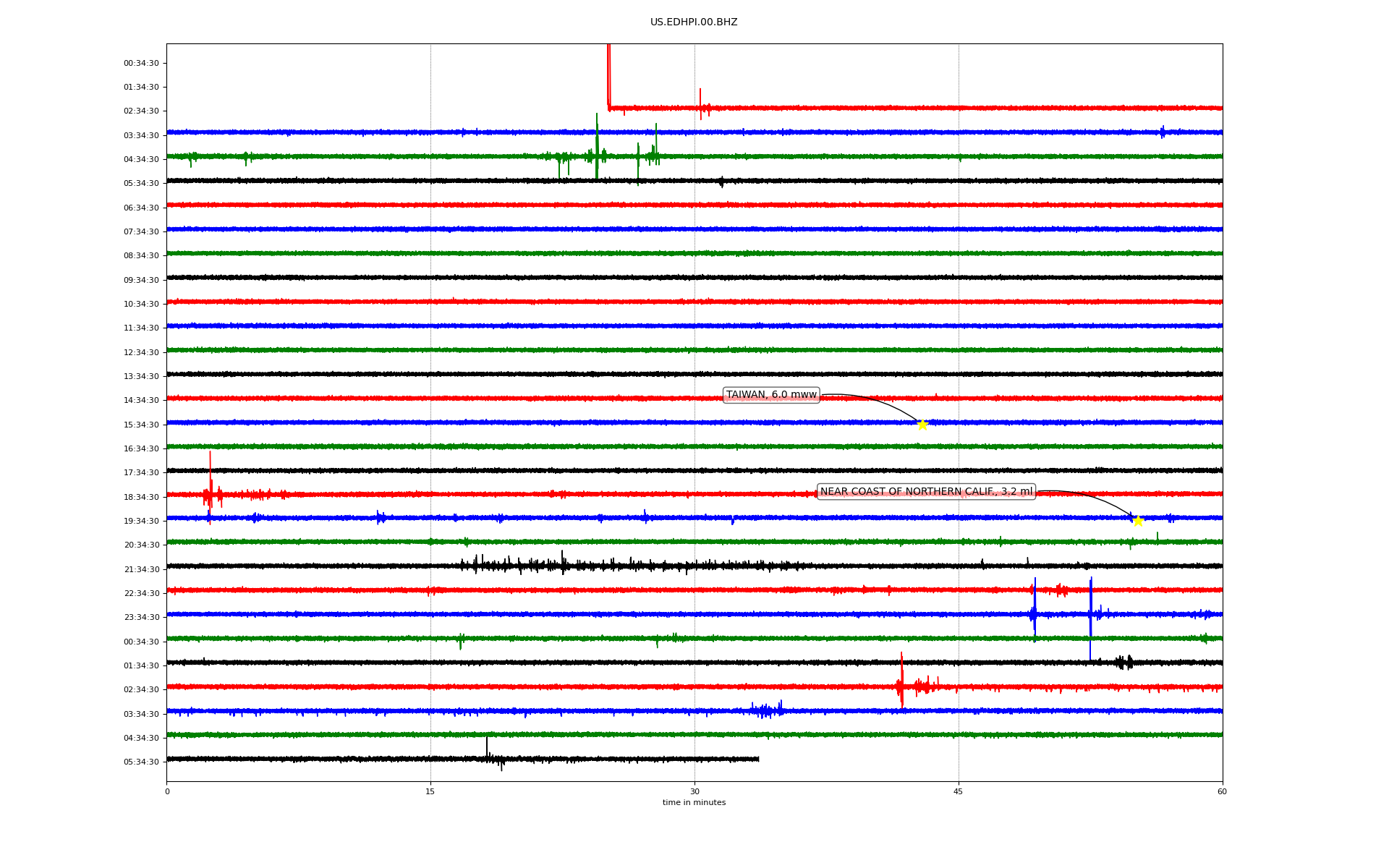Viewport: 1389px width, 868px height.
Task: Click the 0 minute x-axis tick label
Action: [x=167, y=791]
